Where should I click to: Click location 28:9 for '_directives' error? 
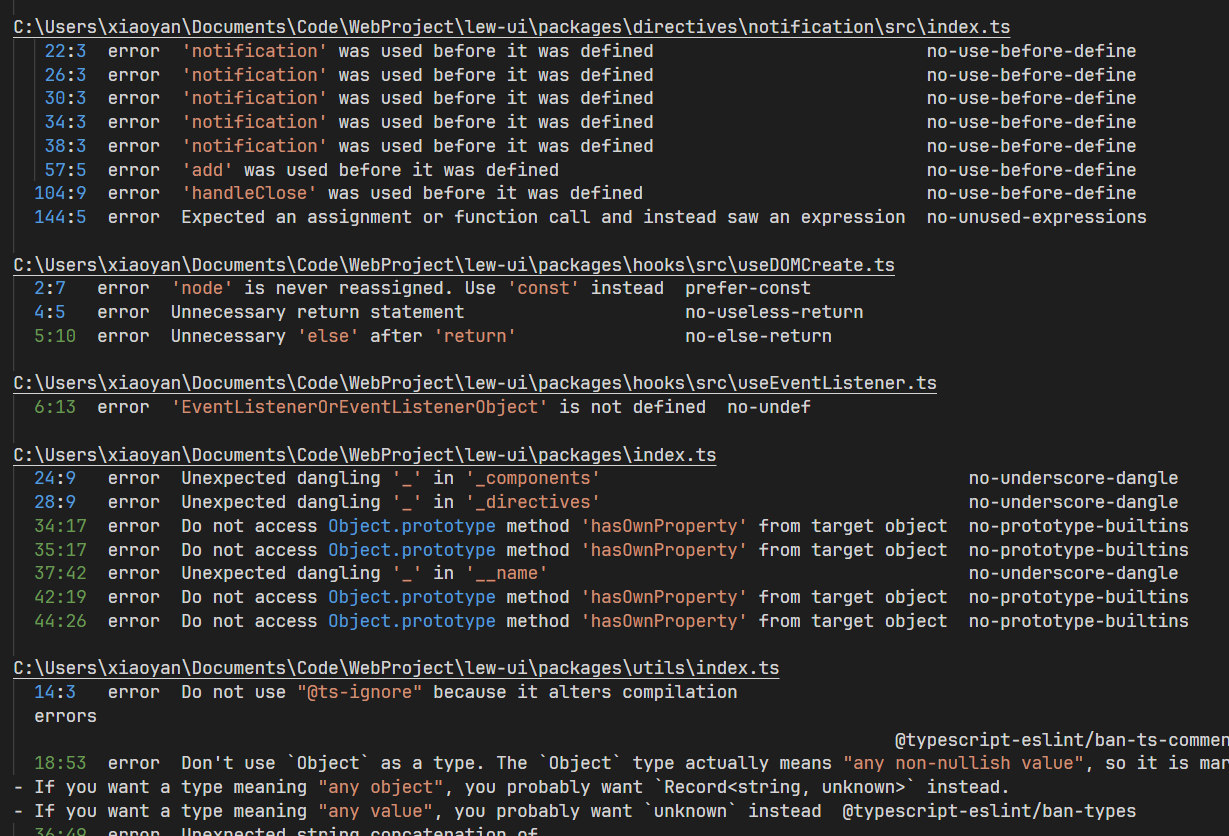(55, 502)
